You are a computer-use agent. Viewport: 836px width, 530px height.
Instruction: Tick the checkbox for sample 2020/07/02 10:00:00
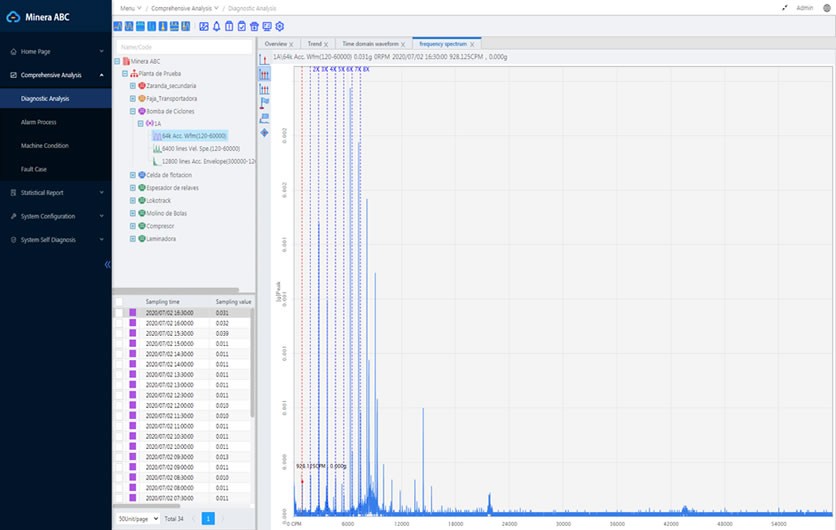point(119,446)
